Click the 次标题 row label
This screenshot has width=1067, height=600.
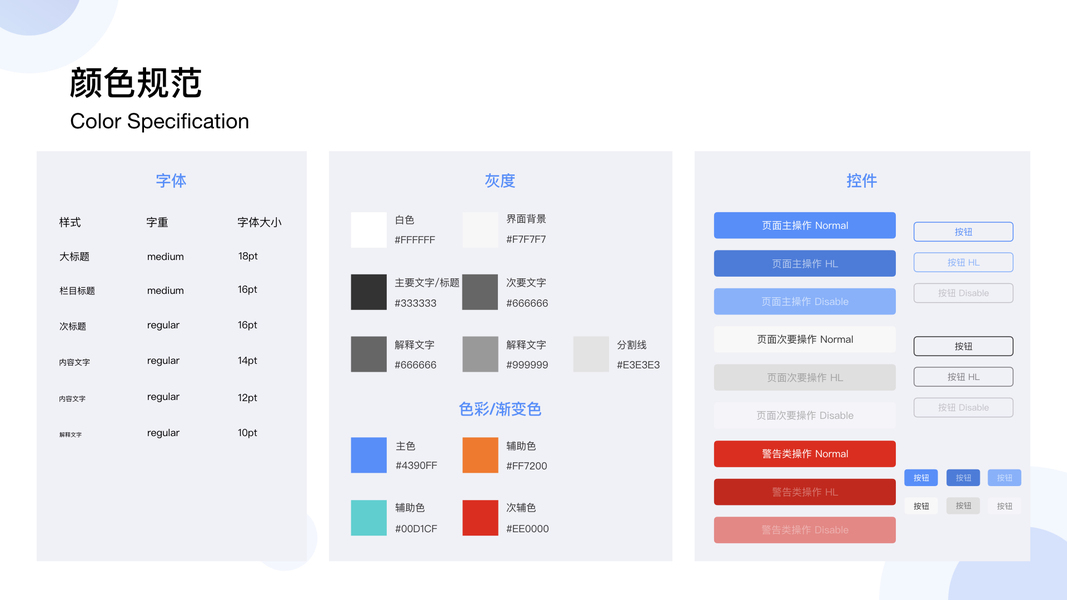point(72,327)
